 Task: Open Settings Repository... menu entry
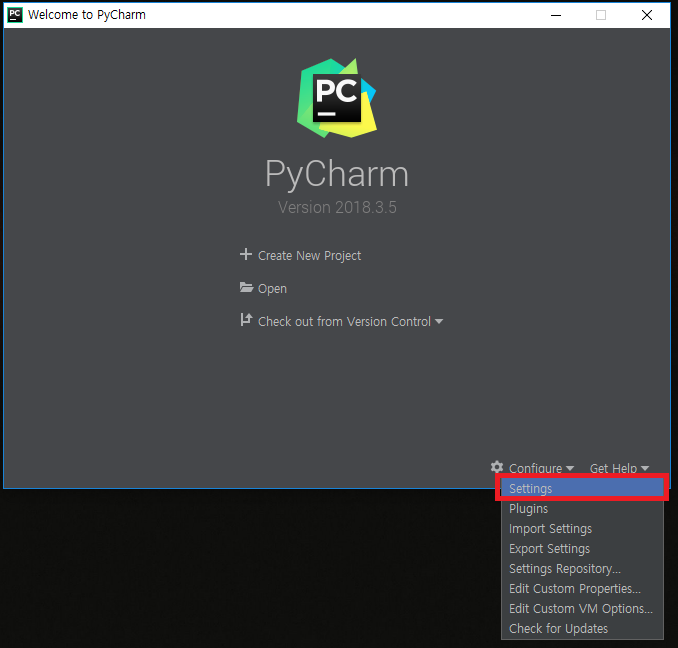(582, 568)
